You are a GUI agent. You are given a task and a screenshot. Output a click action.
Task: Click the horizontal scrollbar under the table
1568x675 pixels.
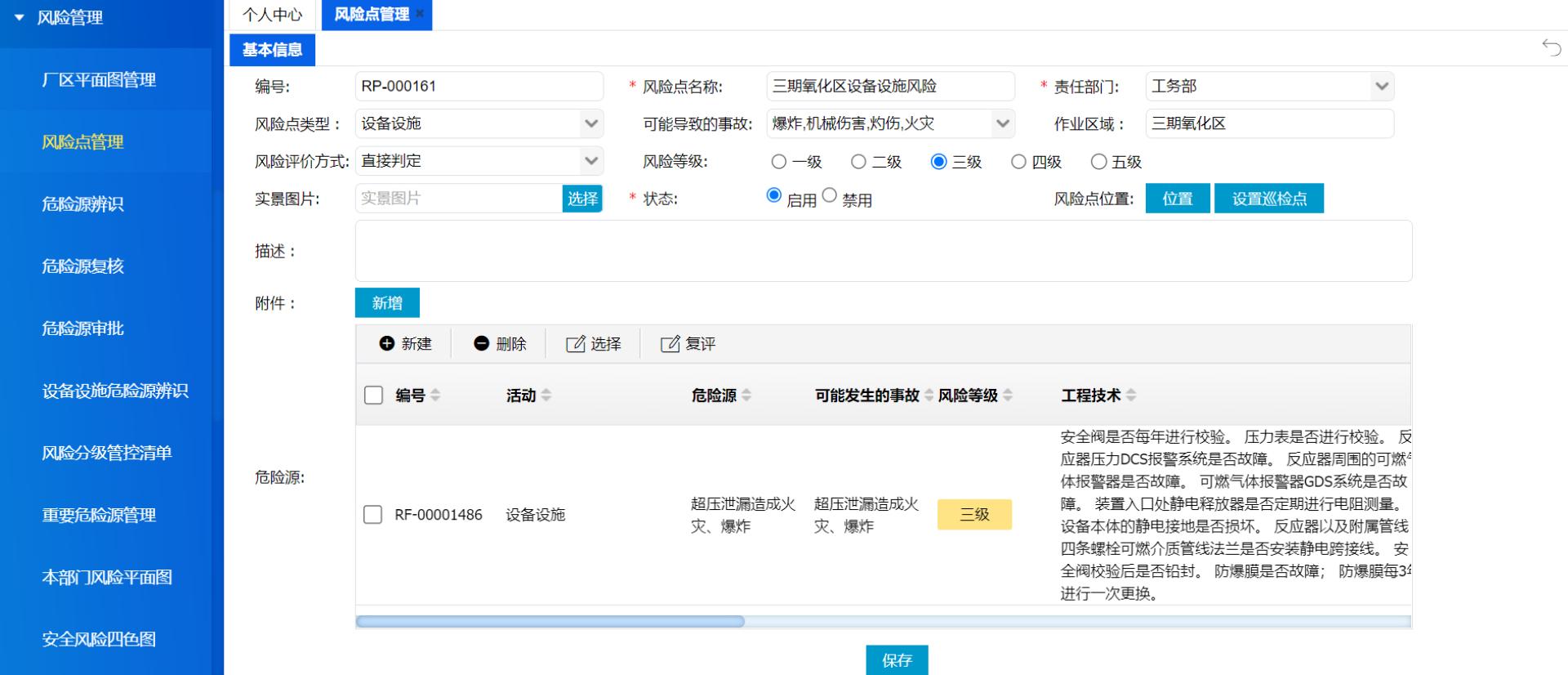click(550, 622)
